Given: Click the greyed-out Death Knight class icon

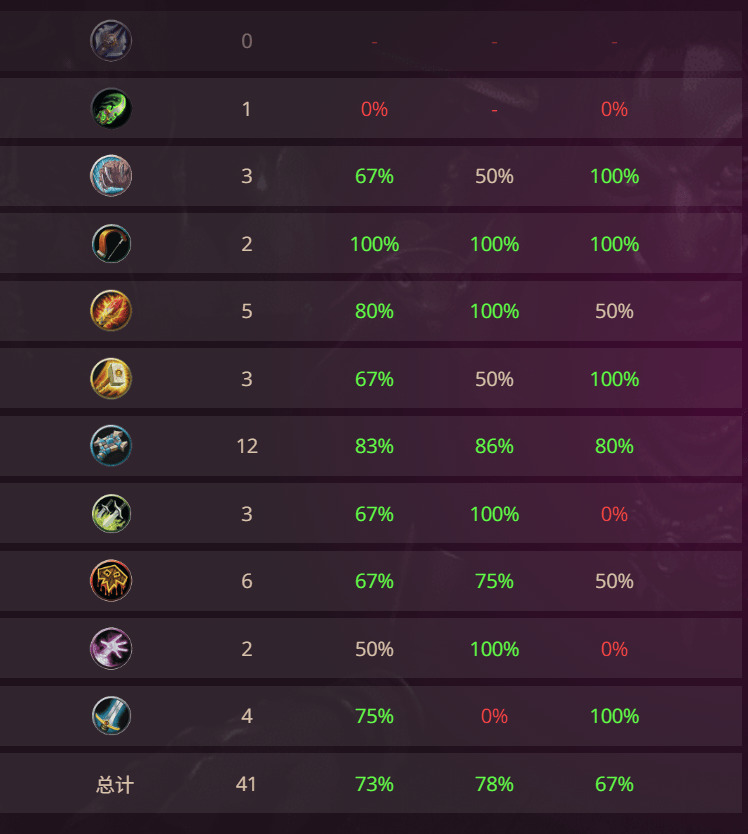Looking at the screenshot, I should click(x=111, y=41).
